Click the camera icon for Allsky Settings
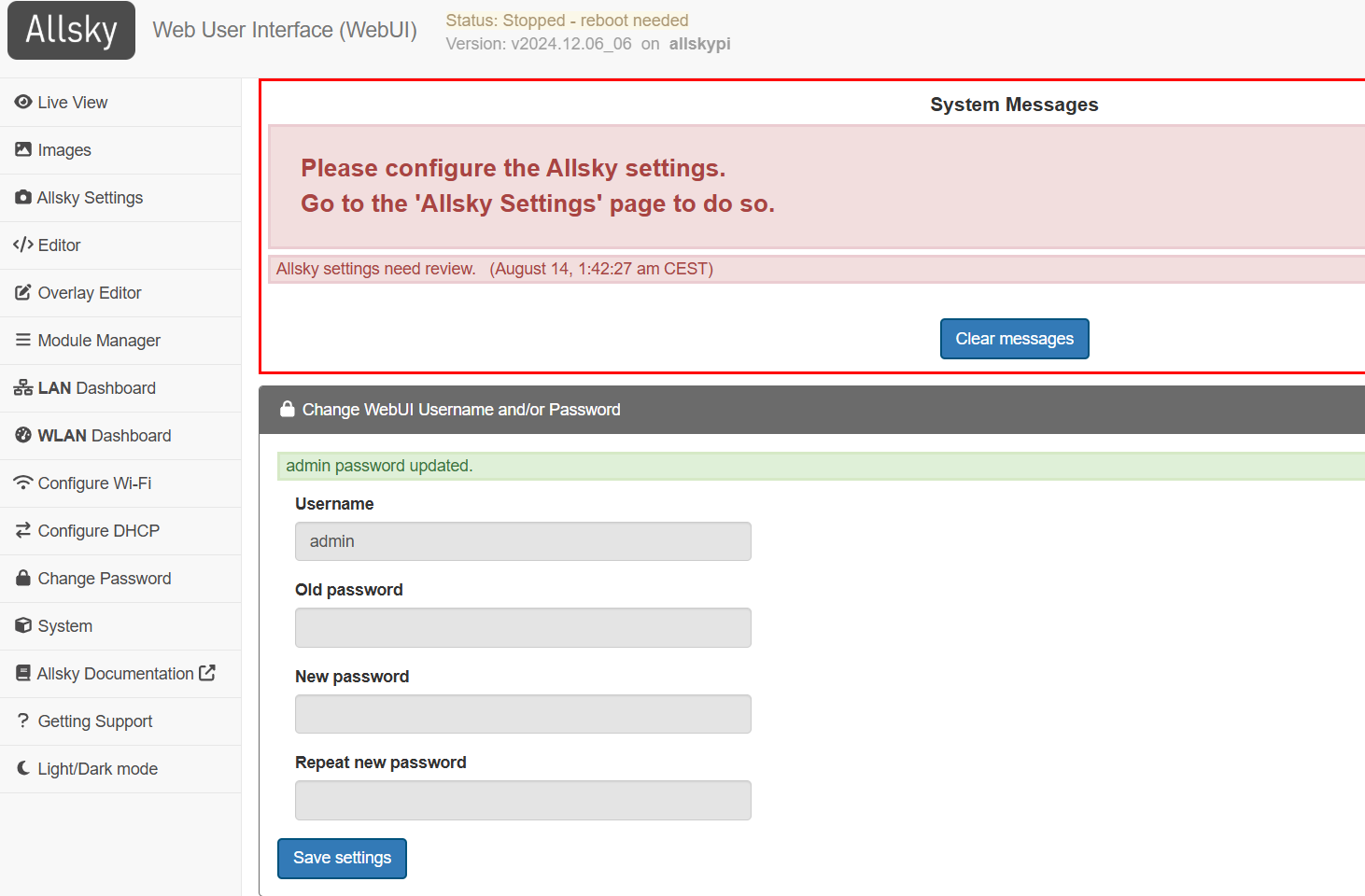The width and height of the screenshot is (1365, 896). click(23, 197)
